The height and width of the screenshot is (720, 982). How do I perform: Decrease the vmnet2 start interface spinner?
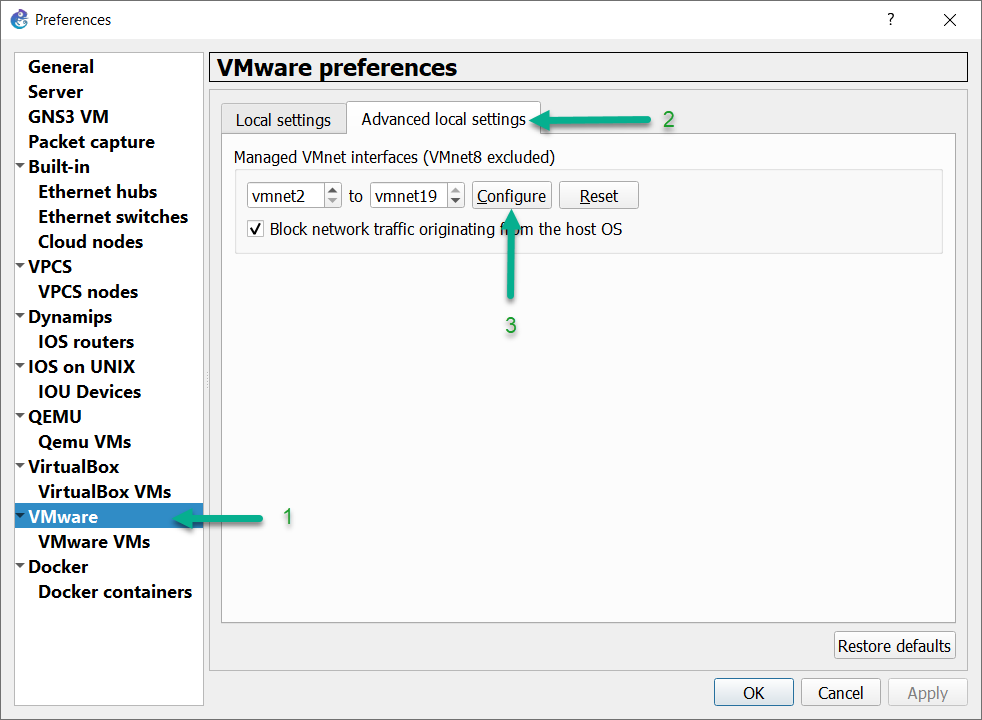click(333, 202)
